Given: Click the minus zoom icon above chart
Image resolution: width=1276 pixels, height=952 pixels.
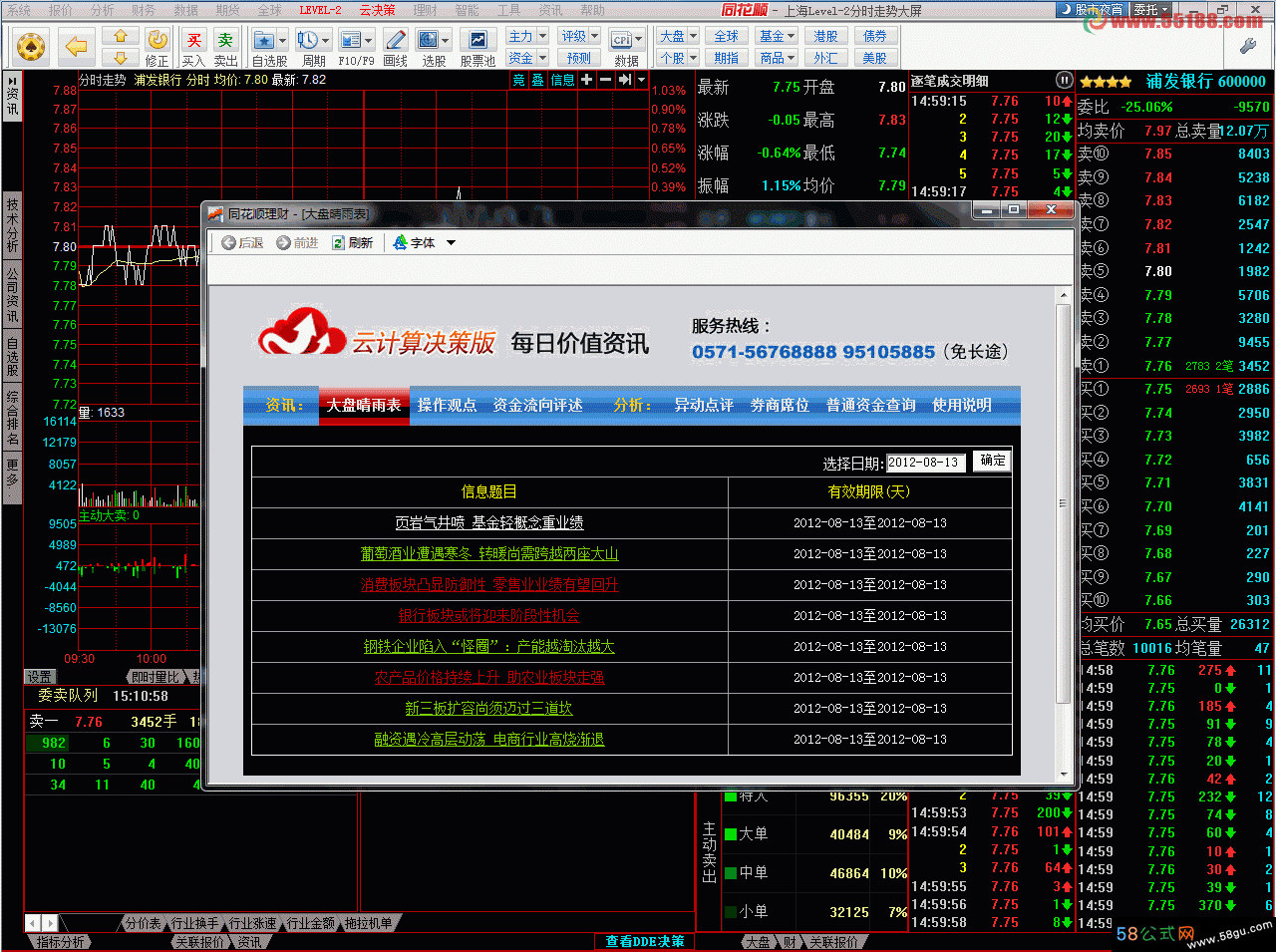Looking at the screenshot, I should click(x=605, y=80).
